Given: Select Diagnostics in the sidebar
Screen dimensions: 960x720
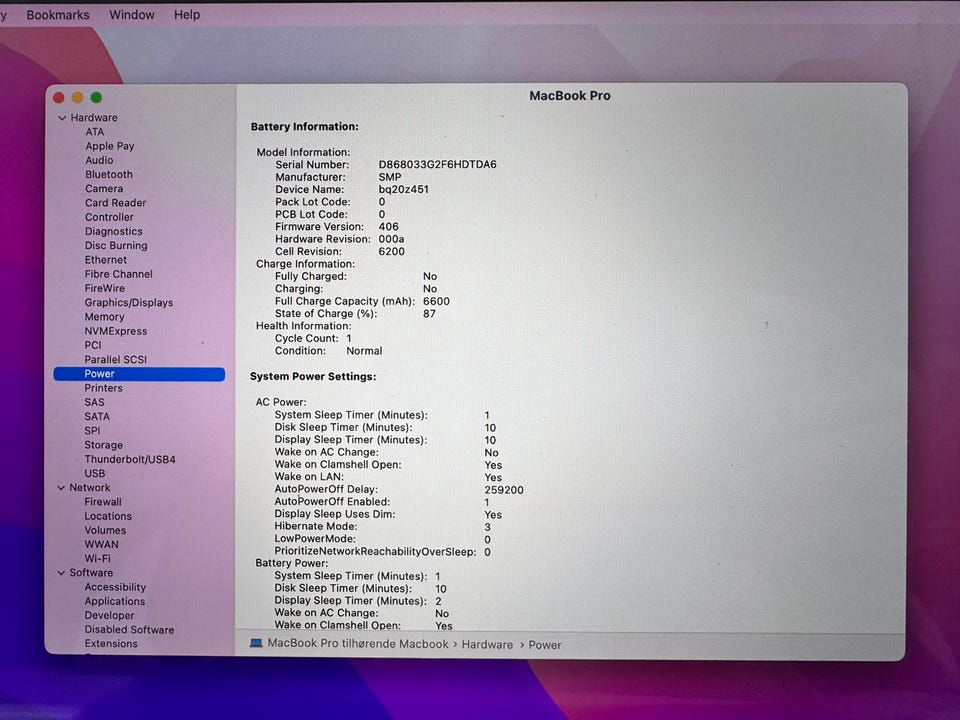Looking at the screenshot, I should (114, 231).
